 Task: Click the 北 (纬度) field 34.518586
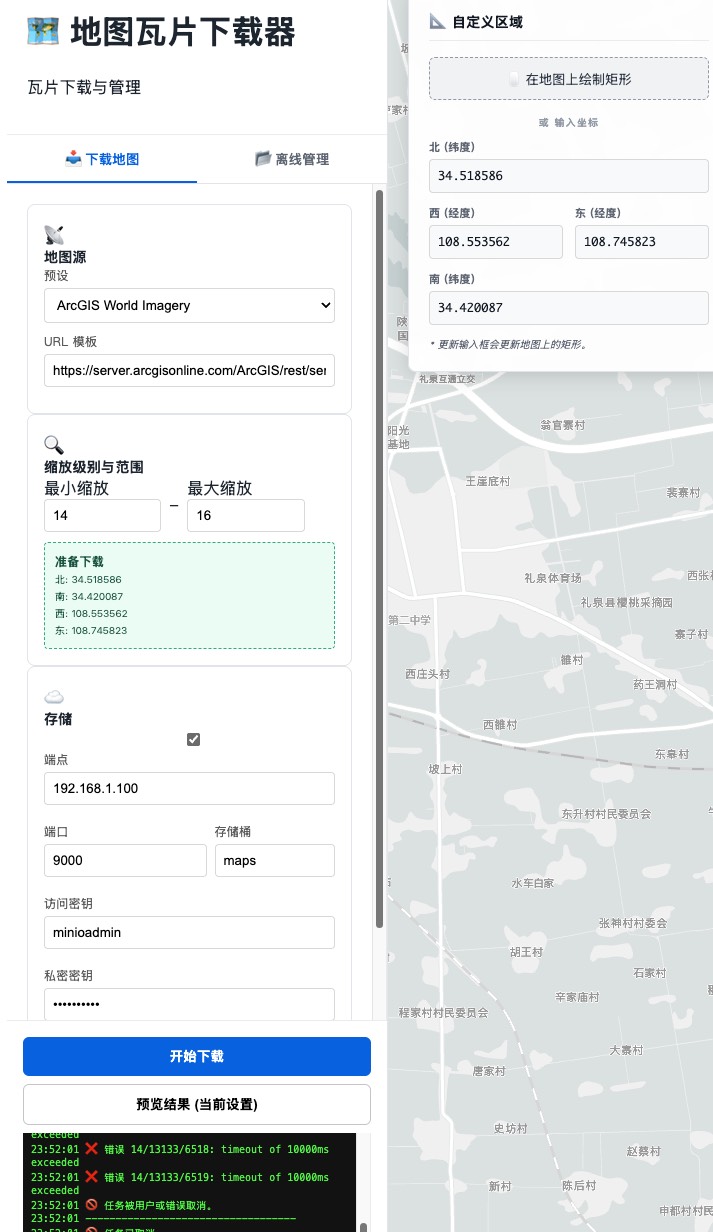(x=569, y=176)
